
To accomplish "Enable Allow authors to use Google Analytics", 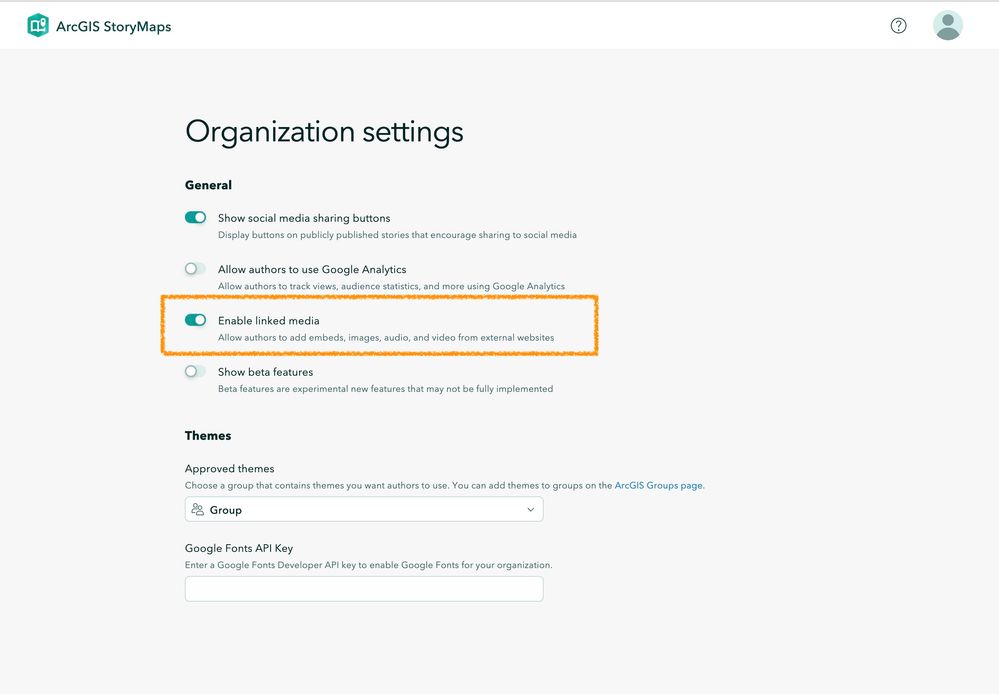I will tap(195, 269).
